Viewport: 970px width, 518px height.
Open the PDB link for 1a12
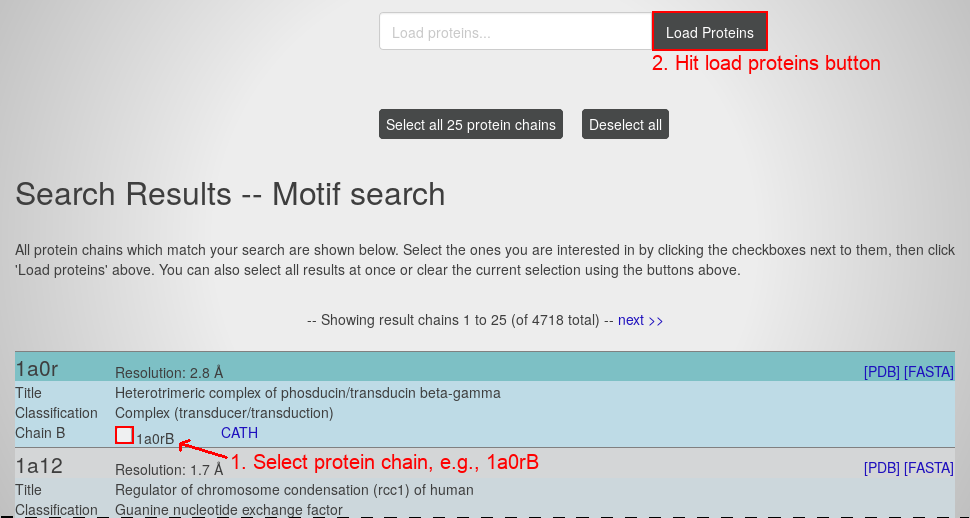tap(882, 468)
